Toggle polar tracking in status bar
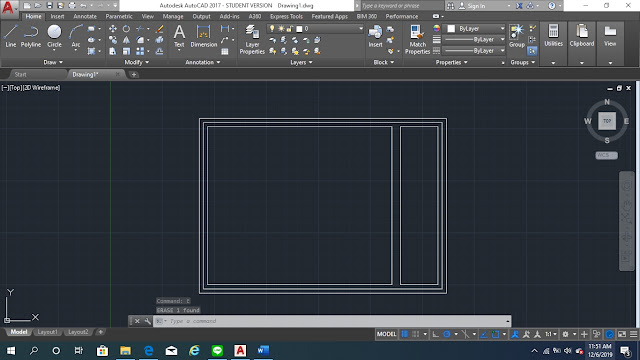Viewport: 640px width, 360px height. [447, 334]
